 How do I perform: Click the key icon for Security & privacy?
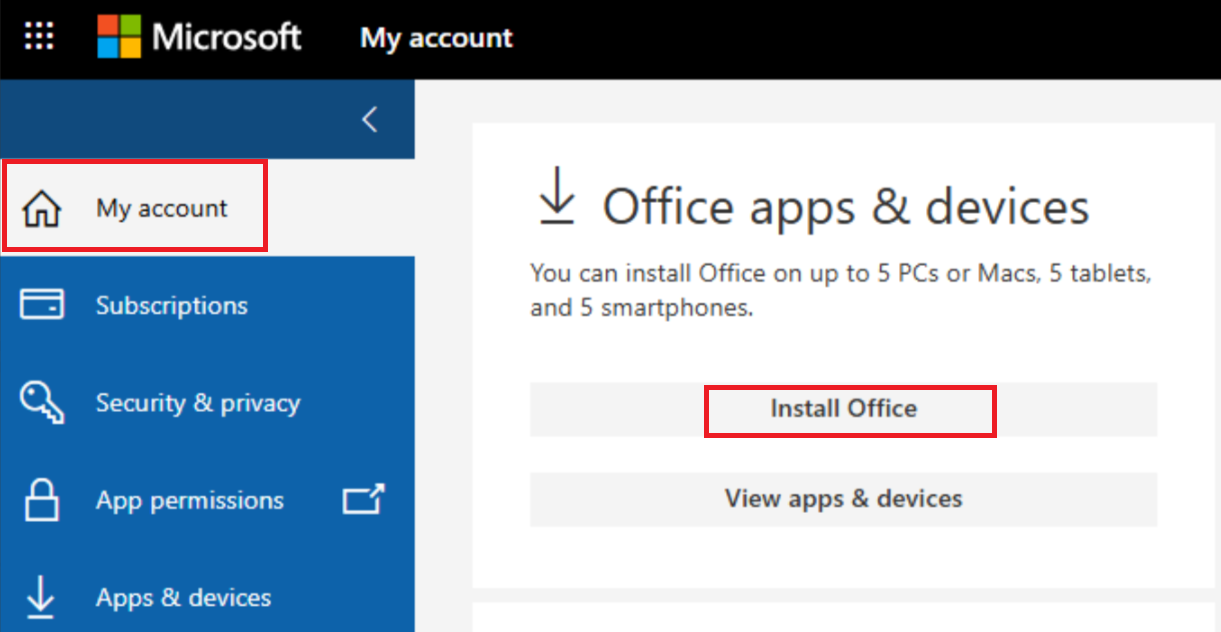point(41,403)
